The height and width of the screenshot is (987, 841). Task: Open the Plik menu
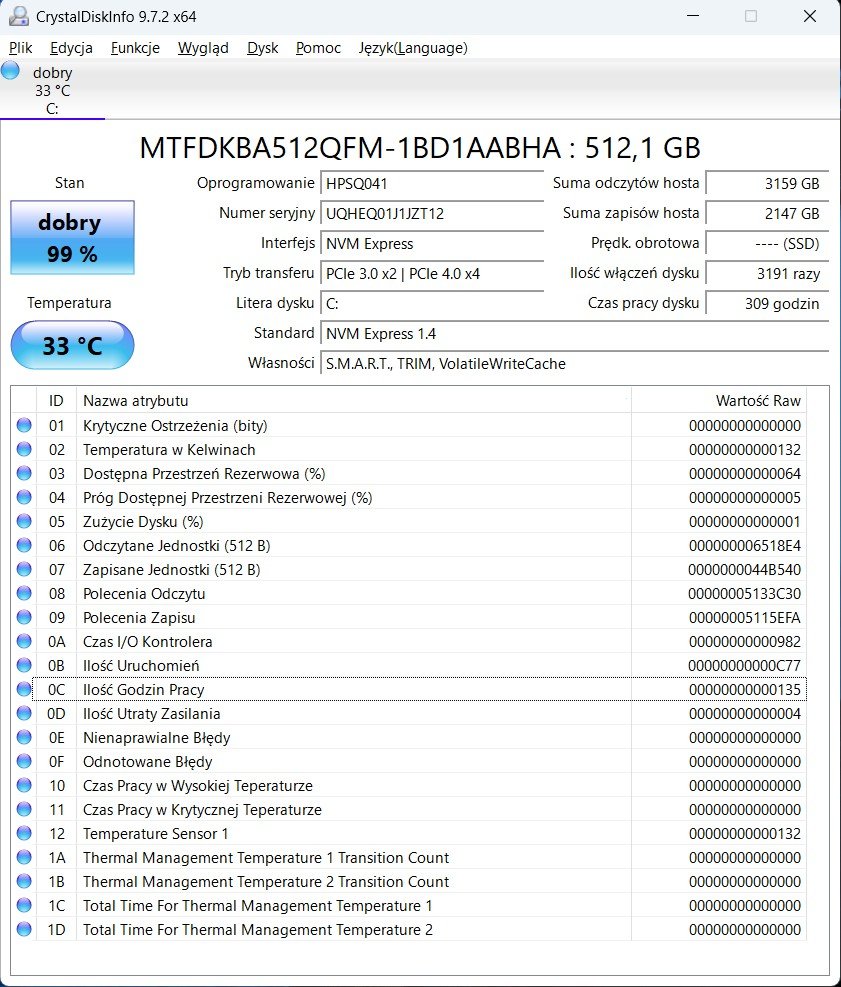point(21,48)
